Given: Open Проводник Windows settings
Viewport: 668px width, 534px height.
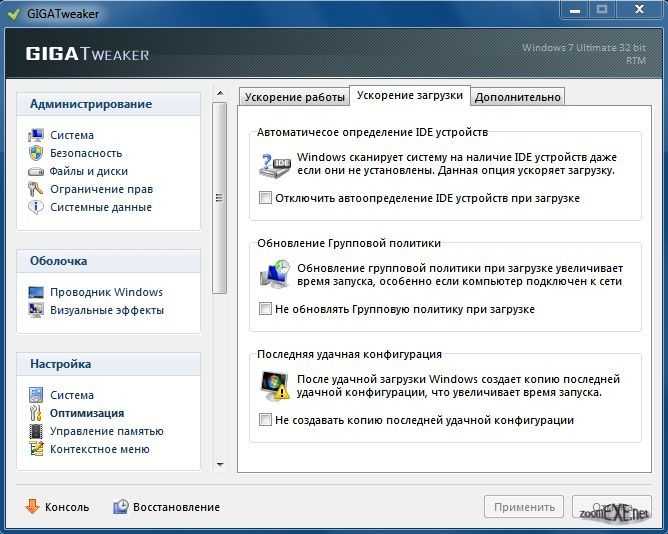Looking at the screenshot, I should pyautogui.click(x=107, y=292).
